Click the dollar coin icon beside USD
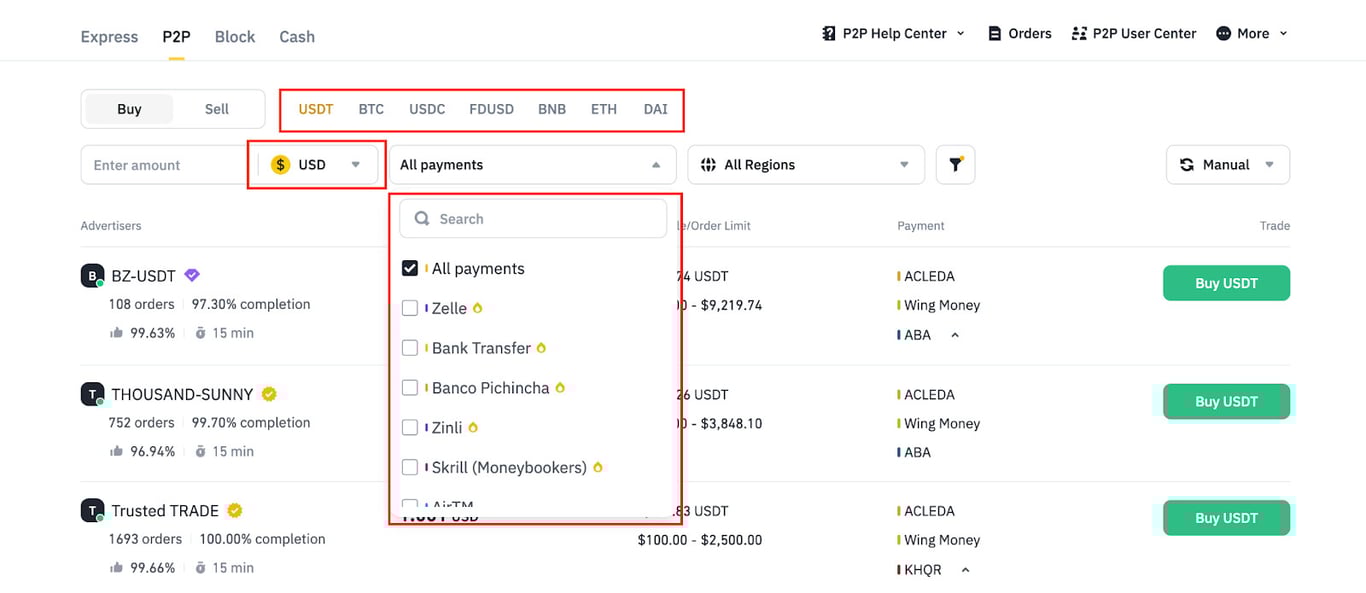This screenshot has width=1366, height=593. (281, 164)
